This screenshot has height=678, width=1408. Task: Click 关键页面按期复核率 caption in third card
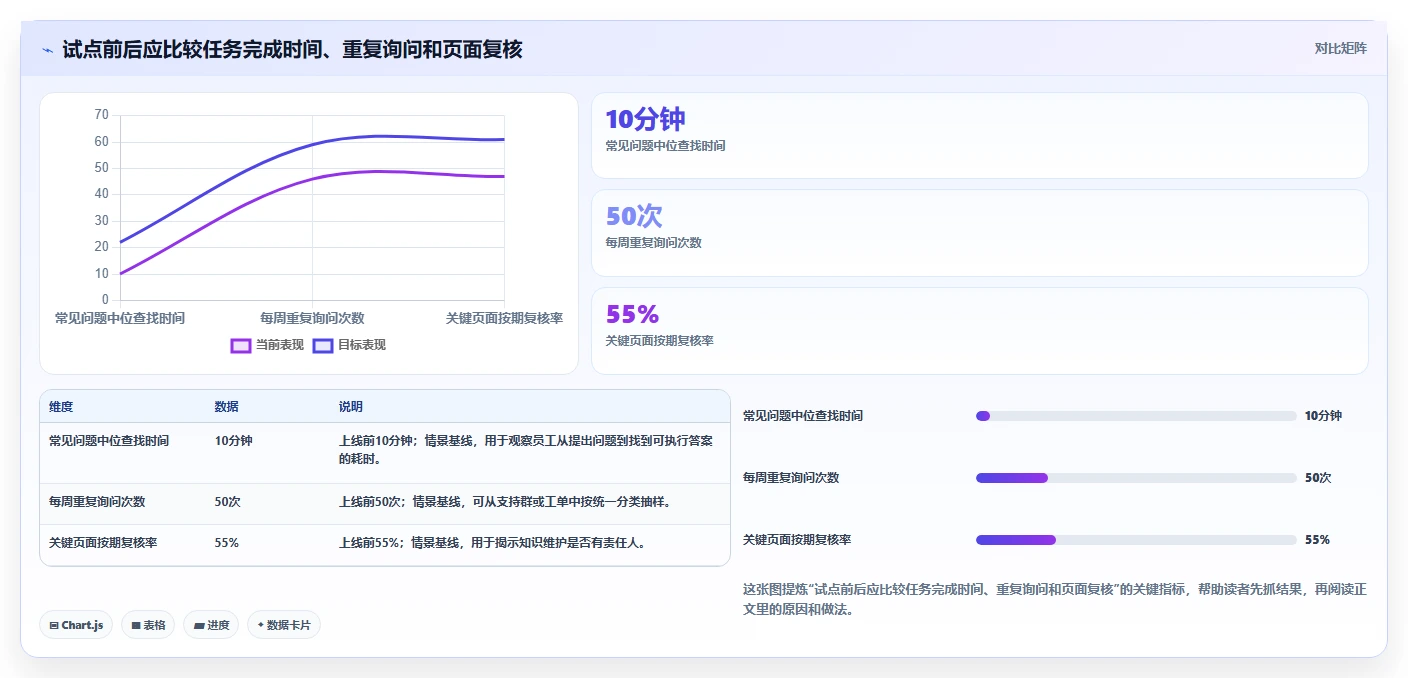[659, 341]
